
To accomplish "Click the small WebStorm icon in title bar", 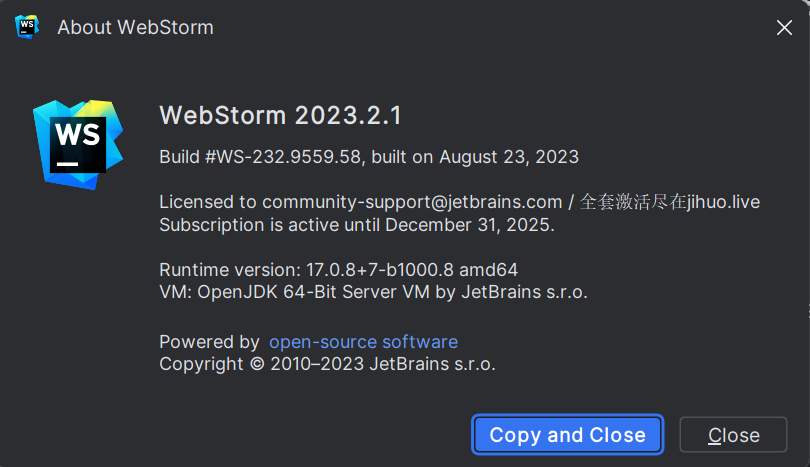I will (x=27, y=27).
